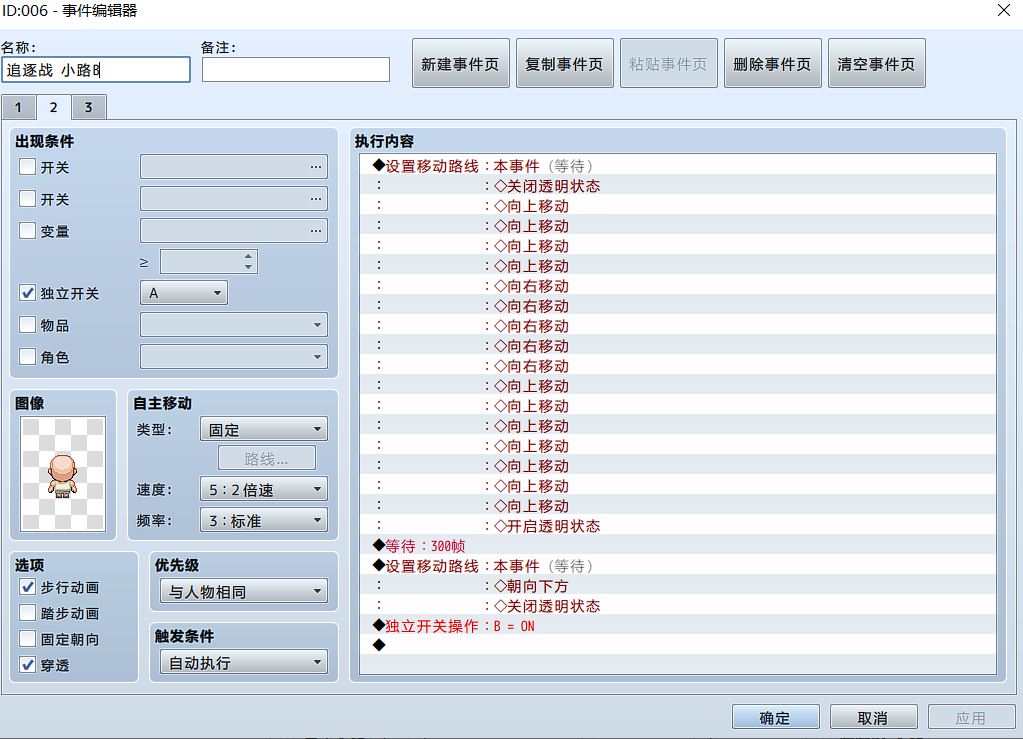Image resolution: width=1023 pixels, height=739 pixels.
Task: Enable the 物品 condition checkbox
Action: pyautogui.click(x=27, y=325)
